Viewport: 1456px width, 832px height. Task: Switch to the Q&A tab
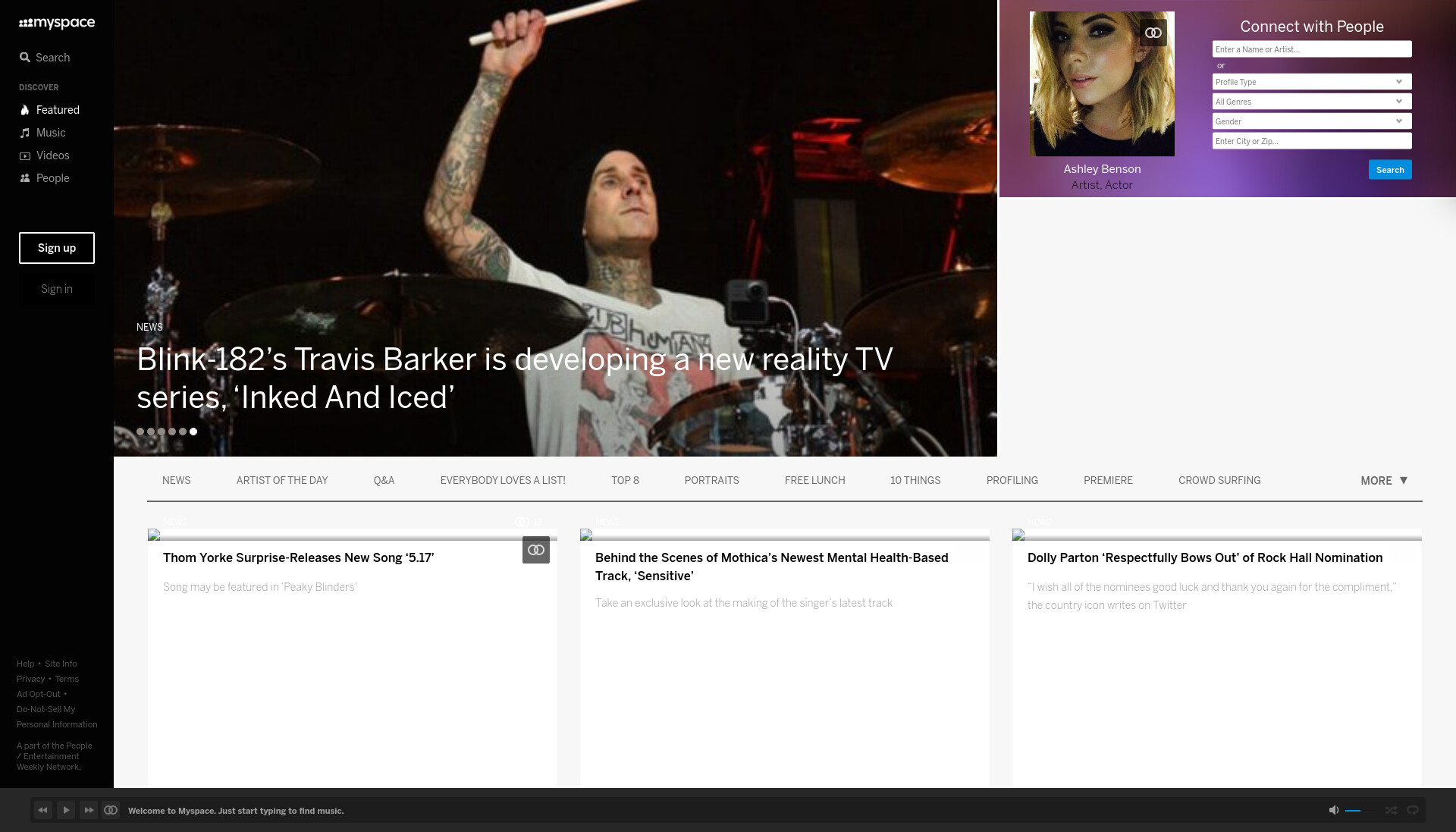[x=384, y=480]
